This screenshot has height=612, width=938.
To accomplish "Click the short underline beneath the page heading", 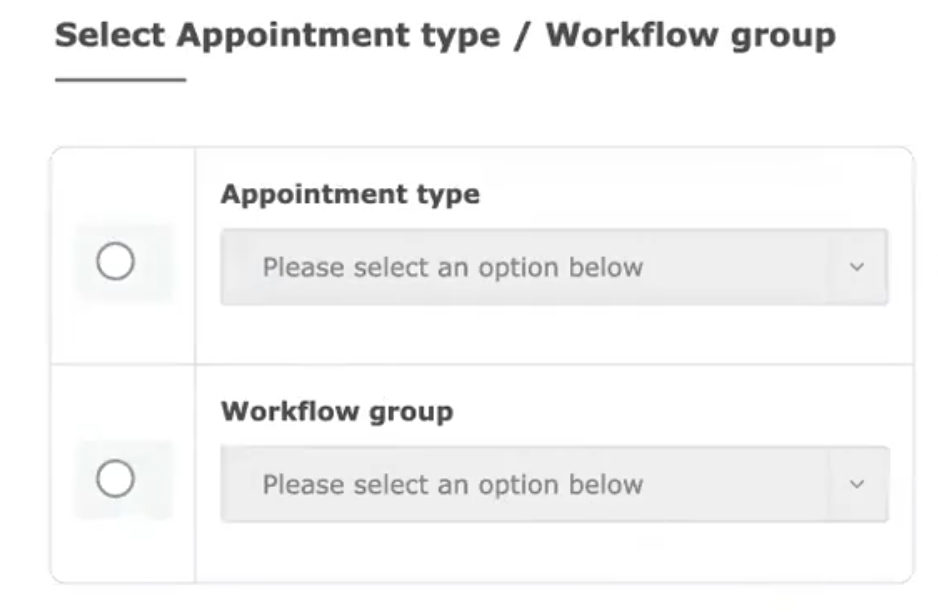I will 120,80.
